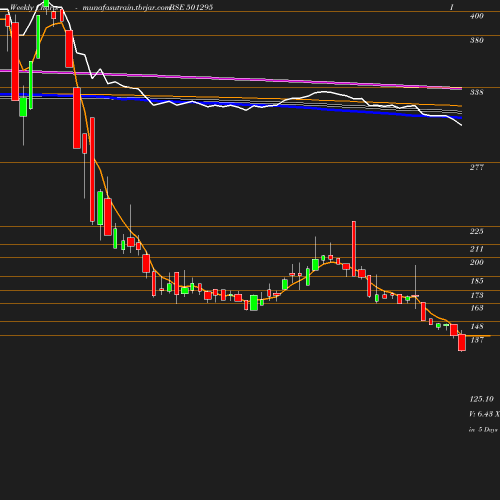Click the BSE 501295 ticker label
This screenshot has height=500, width=500.
(191, 7)
